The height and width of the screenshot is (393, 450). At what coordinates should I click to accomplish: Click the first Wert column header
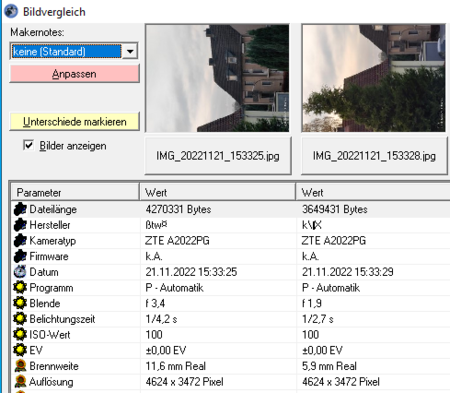[218, 192]
